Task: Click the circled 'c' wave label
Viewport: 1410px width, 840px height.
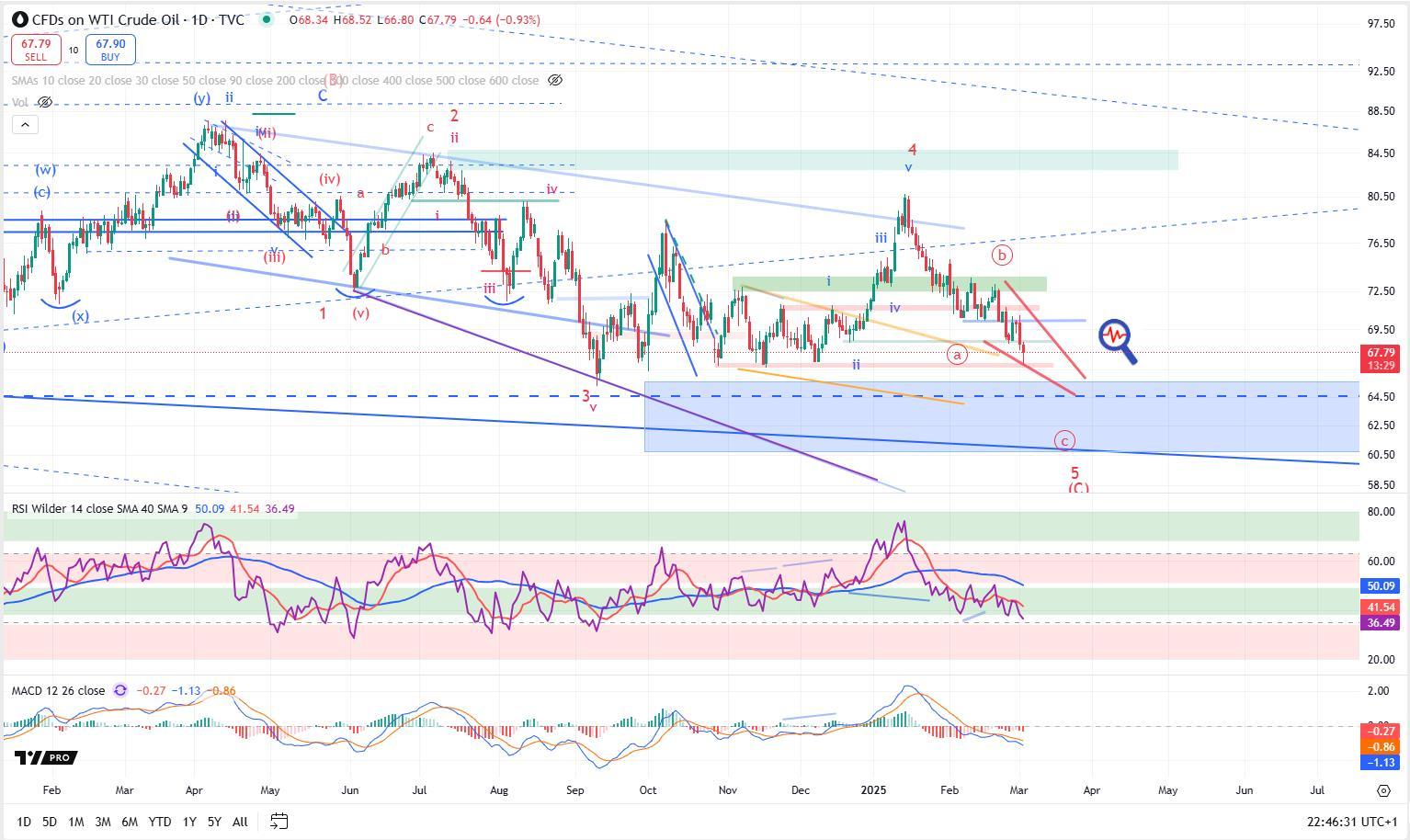Action: 1064,441
